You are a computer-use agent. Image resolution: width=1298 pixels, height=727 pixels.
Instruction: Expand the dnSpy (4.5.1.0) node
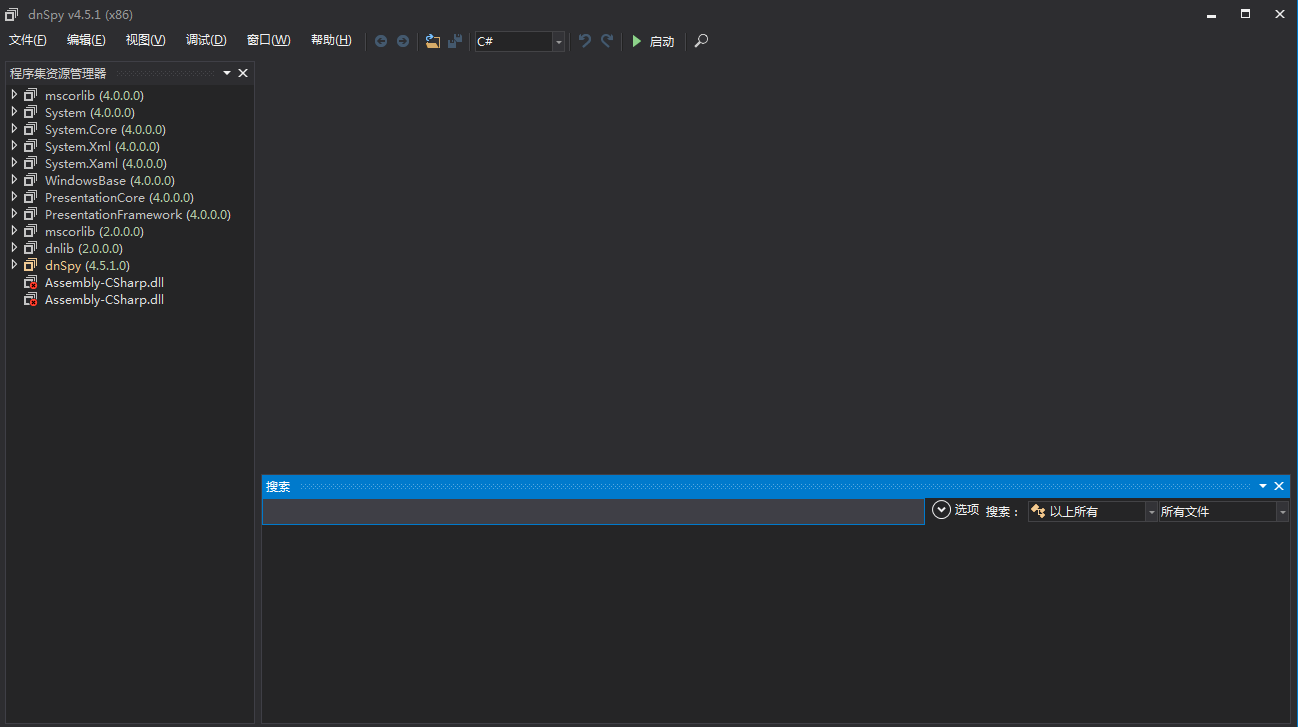point(14,265)
